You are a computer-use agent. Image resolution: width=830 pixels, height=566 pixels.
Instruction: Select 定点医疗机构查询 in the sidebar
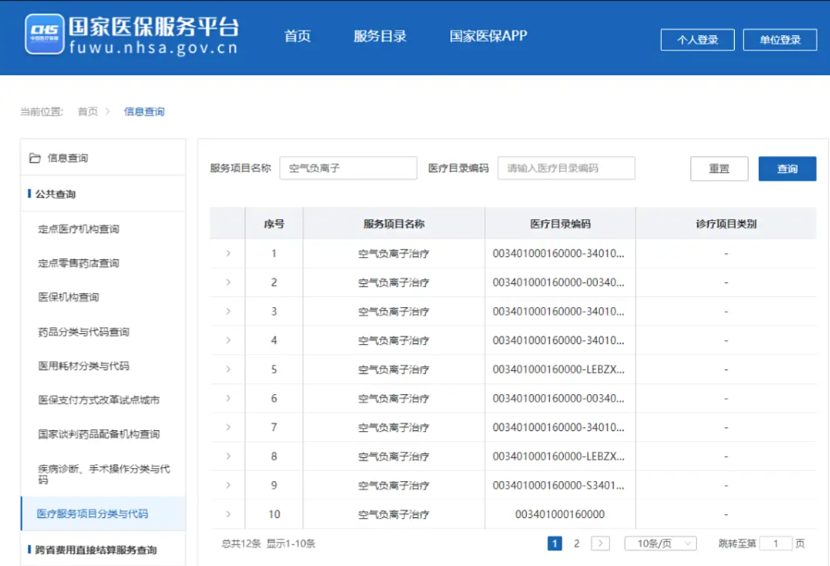click(79, 229)
